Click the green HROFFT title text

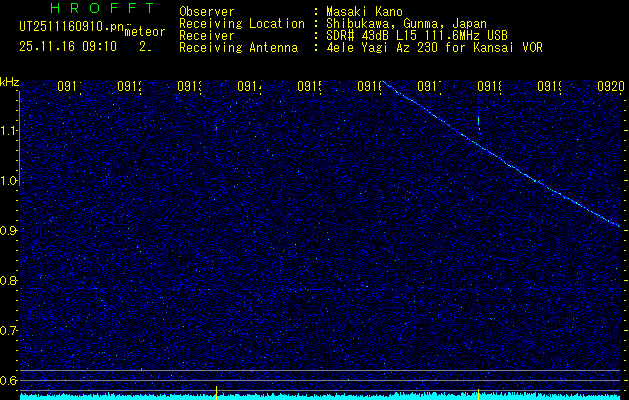(x=102, y=8)
